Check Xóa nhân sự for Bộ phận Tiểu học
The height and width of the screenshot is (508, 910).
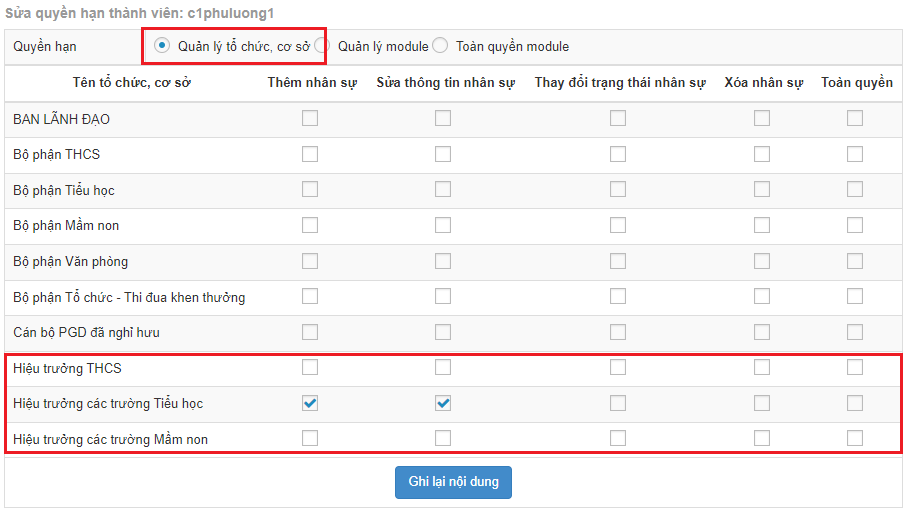(762, 189)
